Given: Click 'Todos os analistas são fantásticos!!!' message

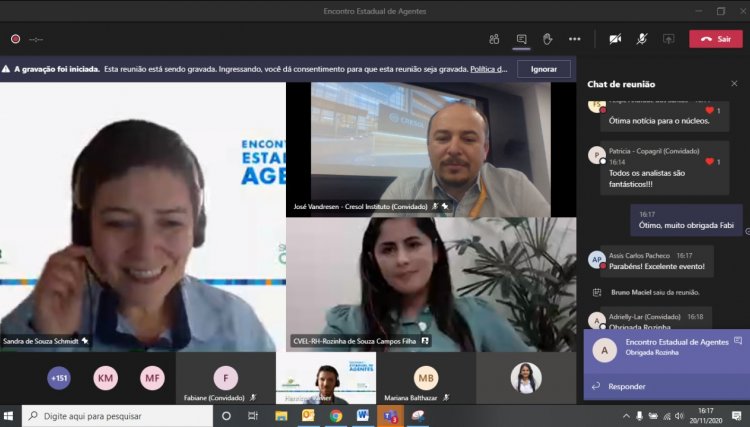Looking at the screenshot, I should click(x=647, y=178).
